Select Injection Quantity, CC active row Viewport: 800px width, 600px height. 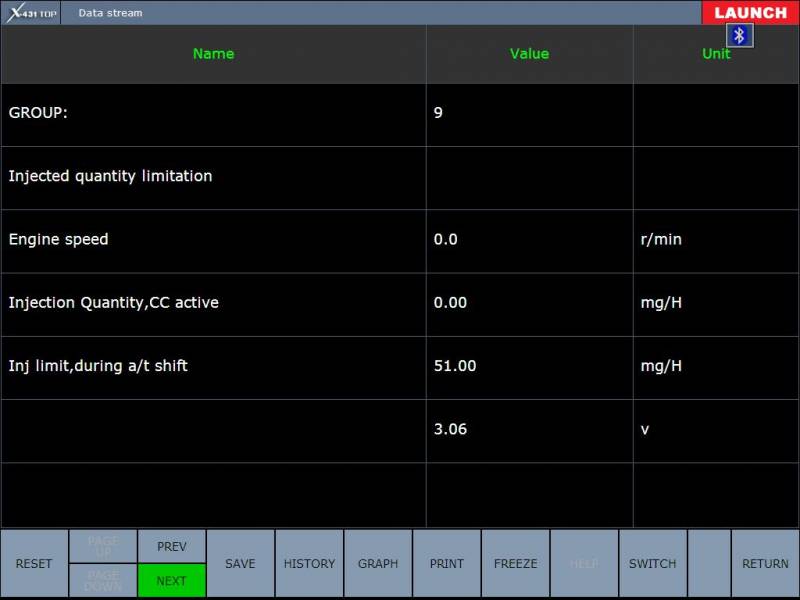(213, 303)
